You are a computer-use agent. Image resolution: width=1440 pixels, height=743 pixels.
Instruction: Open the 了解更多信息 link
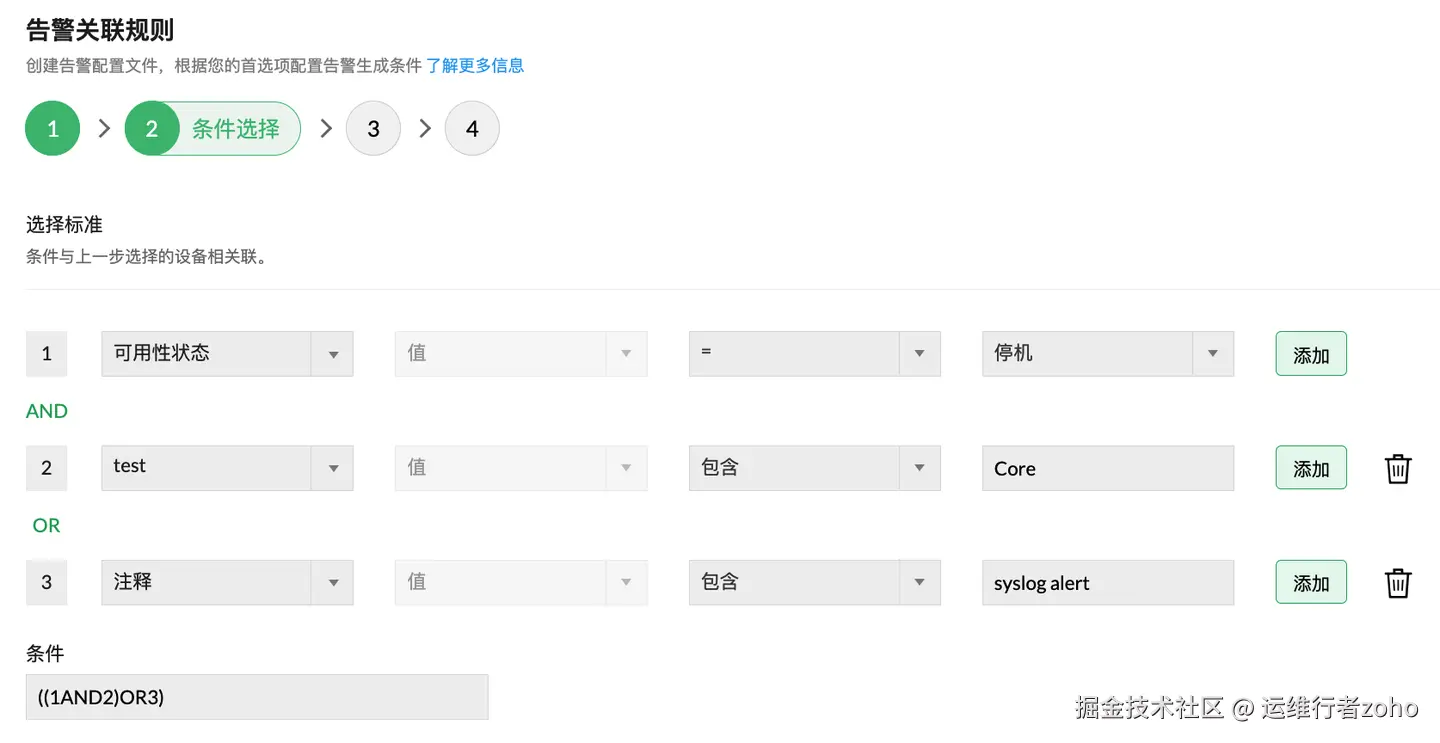475,66
